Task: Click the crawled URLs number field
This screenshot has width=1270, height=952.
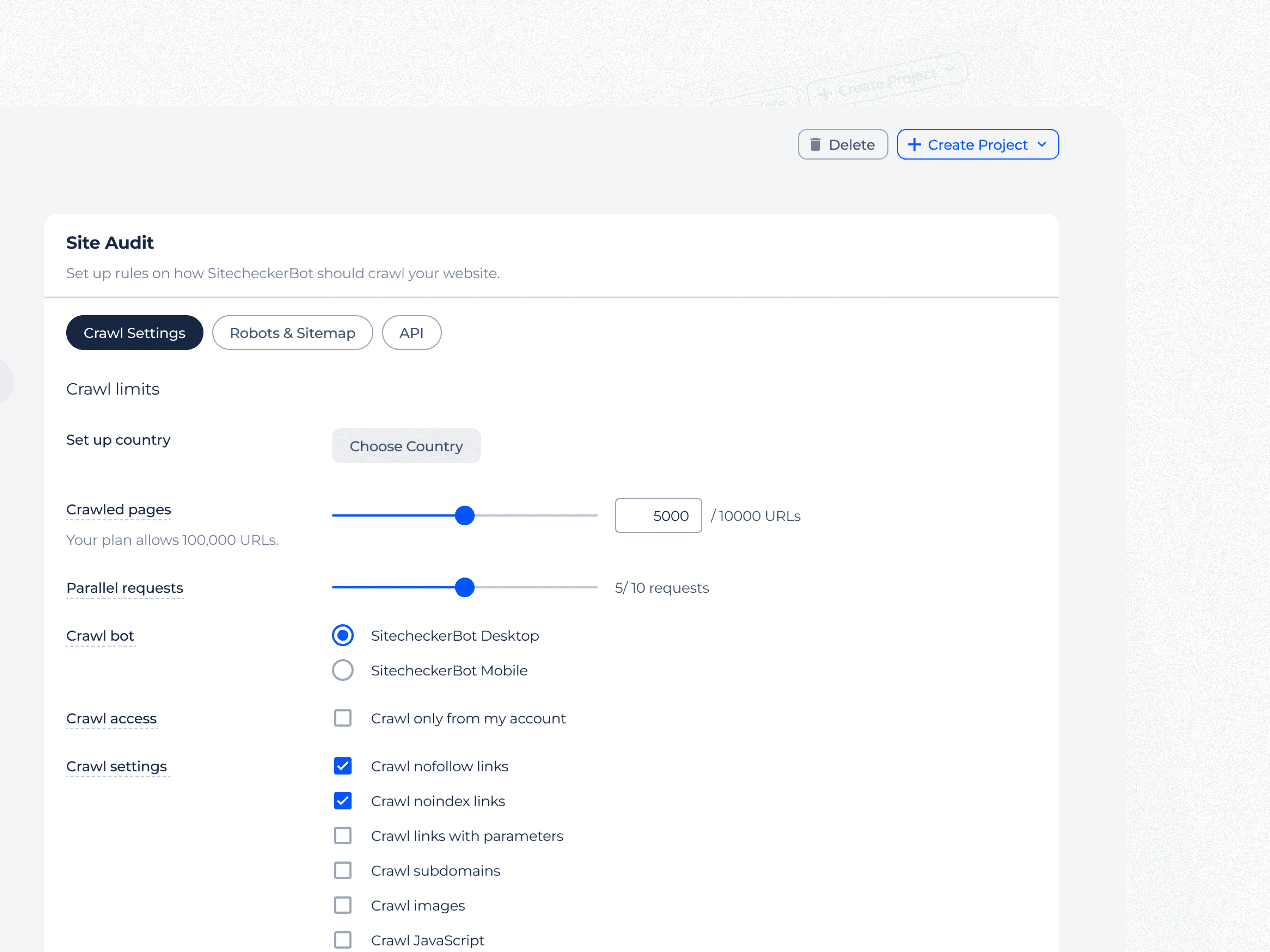Action: [658, 515]
